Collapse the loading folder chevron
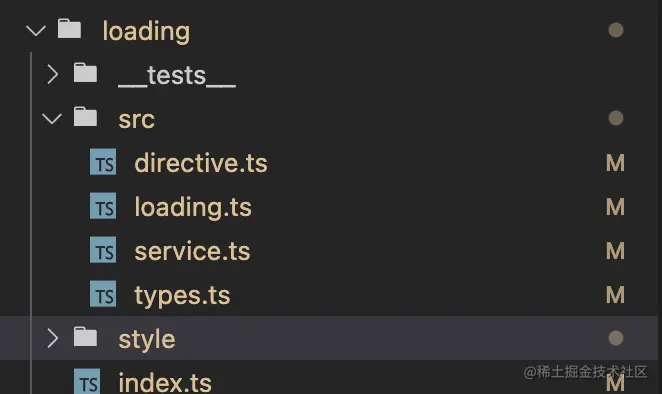 click(36, 30)
